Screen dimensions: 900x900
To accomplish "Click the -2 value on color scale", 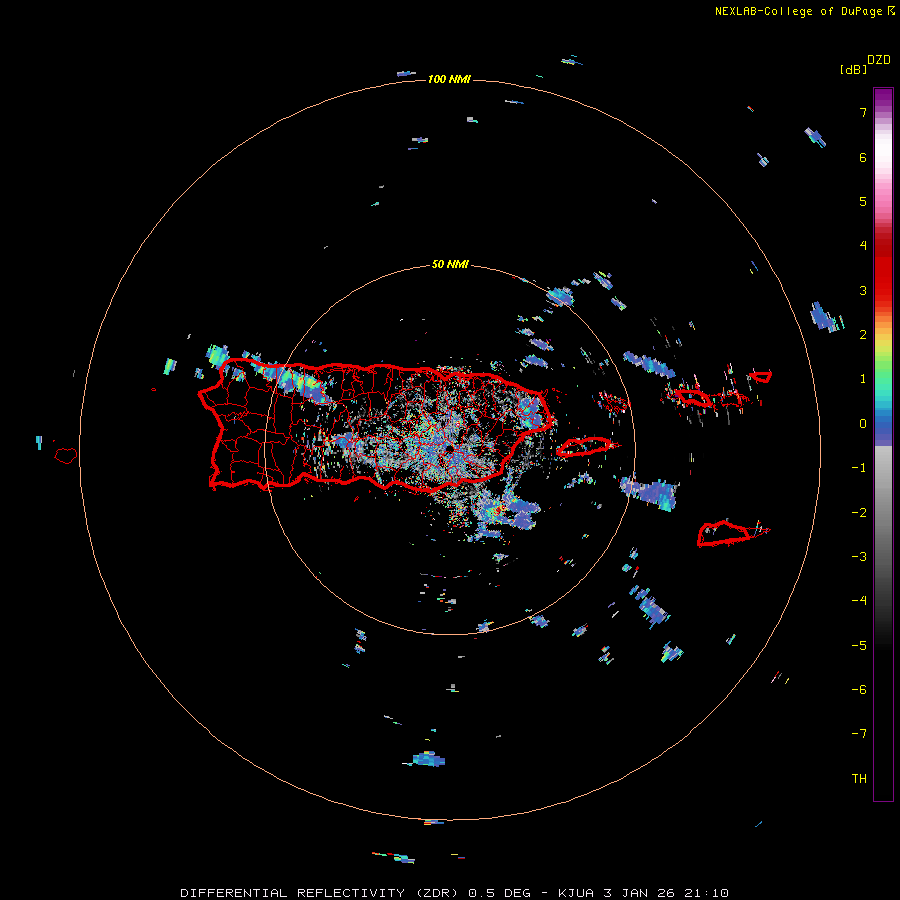I will pos(859,513).
